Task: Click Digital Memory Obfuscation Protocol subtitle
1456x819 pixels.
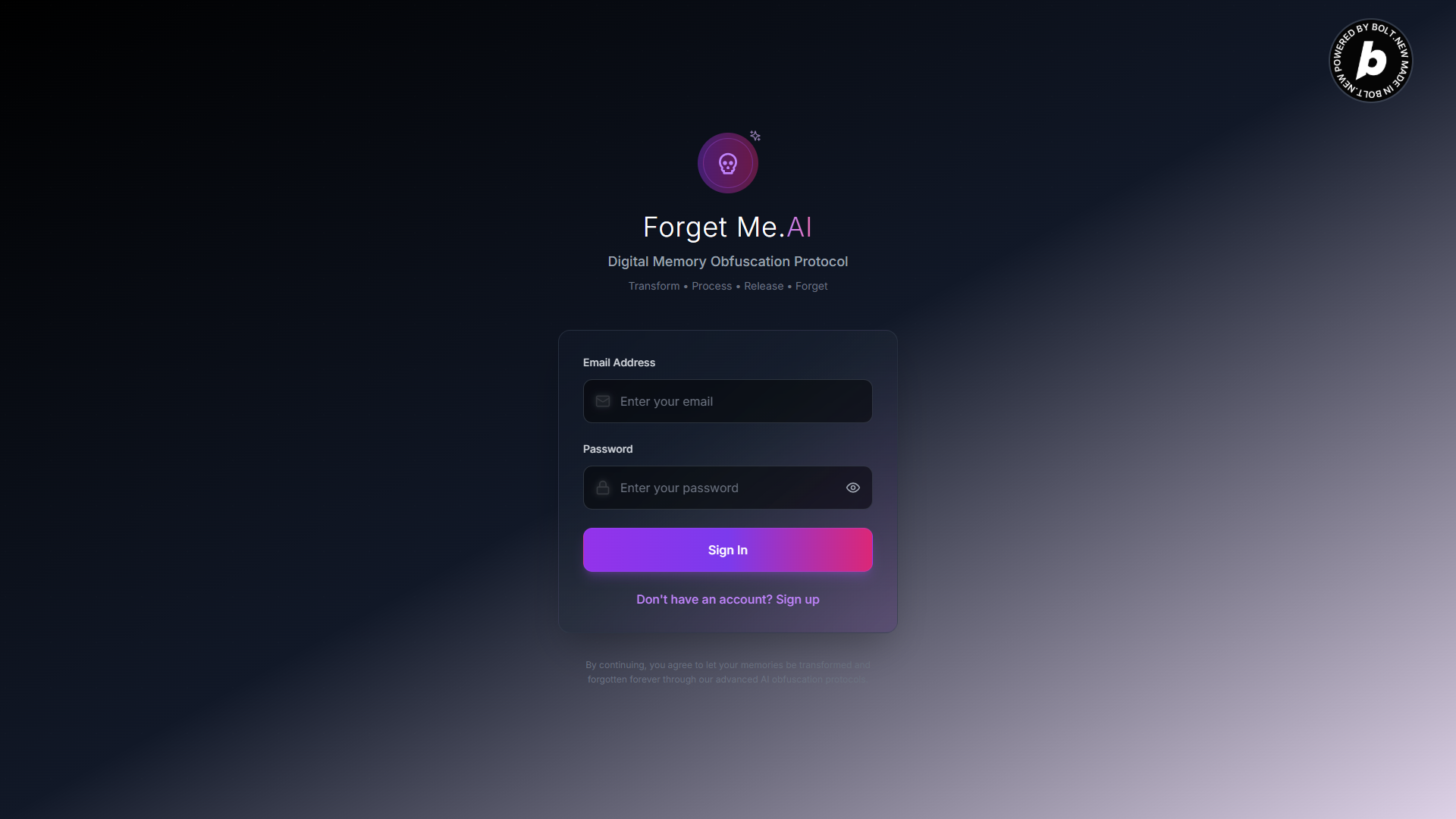Action: pyautogui.click(x=728, y=262)
